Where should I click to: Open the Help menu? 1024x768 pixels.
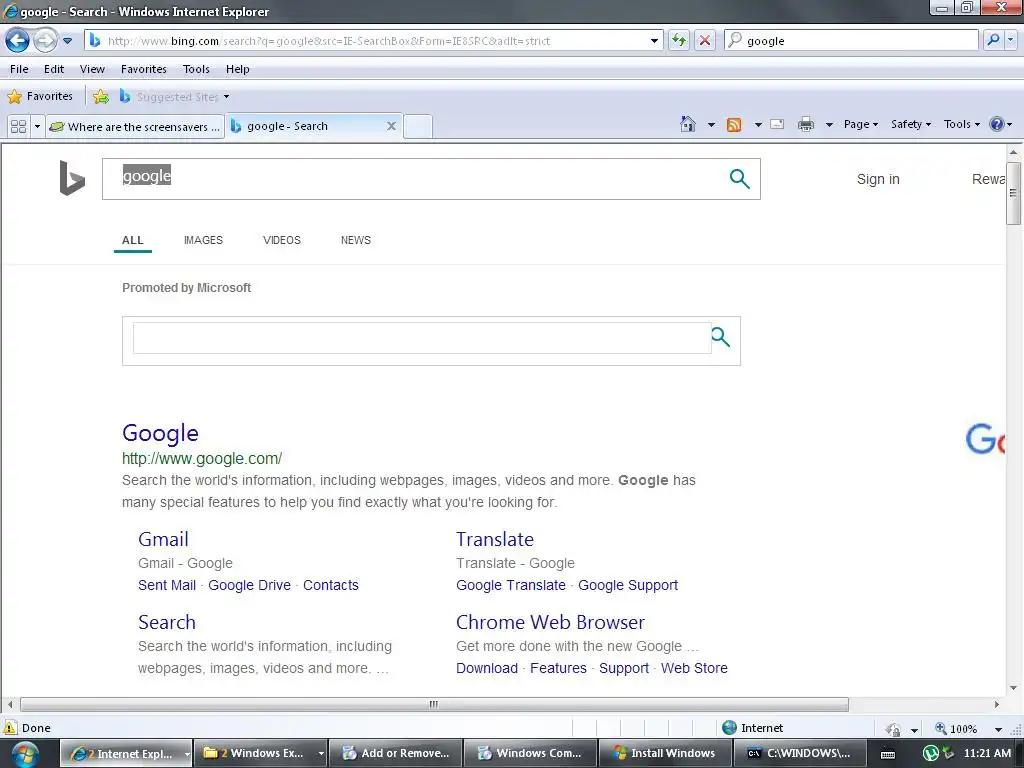click(x=238, y=69)
